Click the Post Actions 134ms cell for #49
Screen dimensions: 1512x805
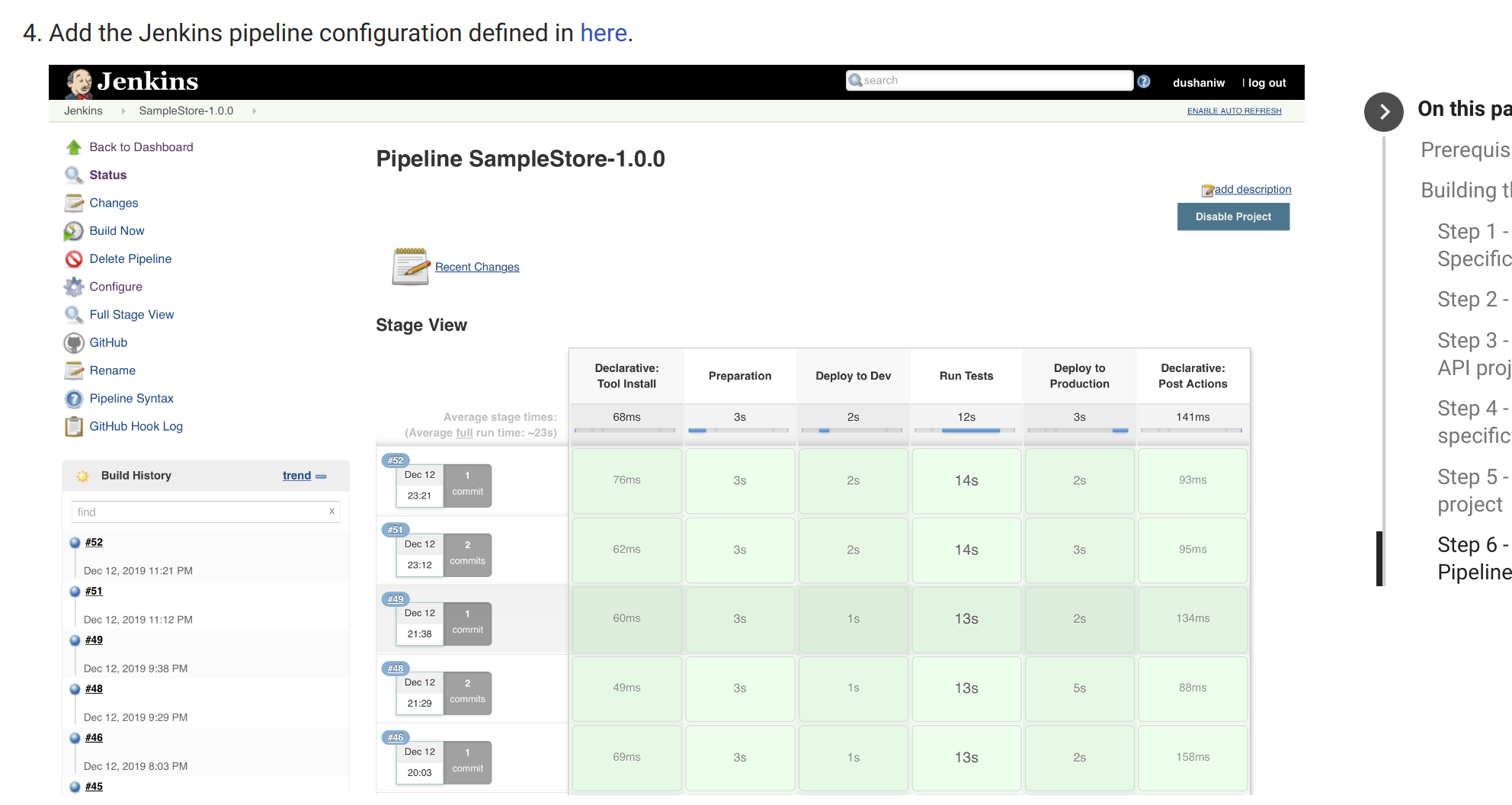click(x=1193, y=619)
